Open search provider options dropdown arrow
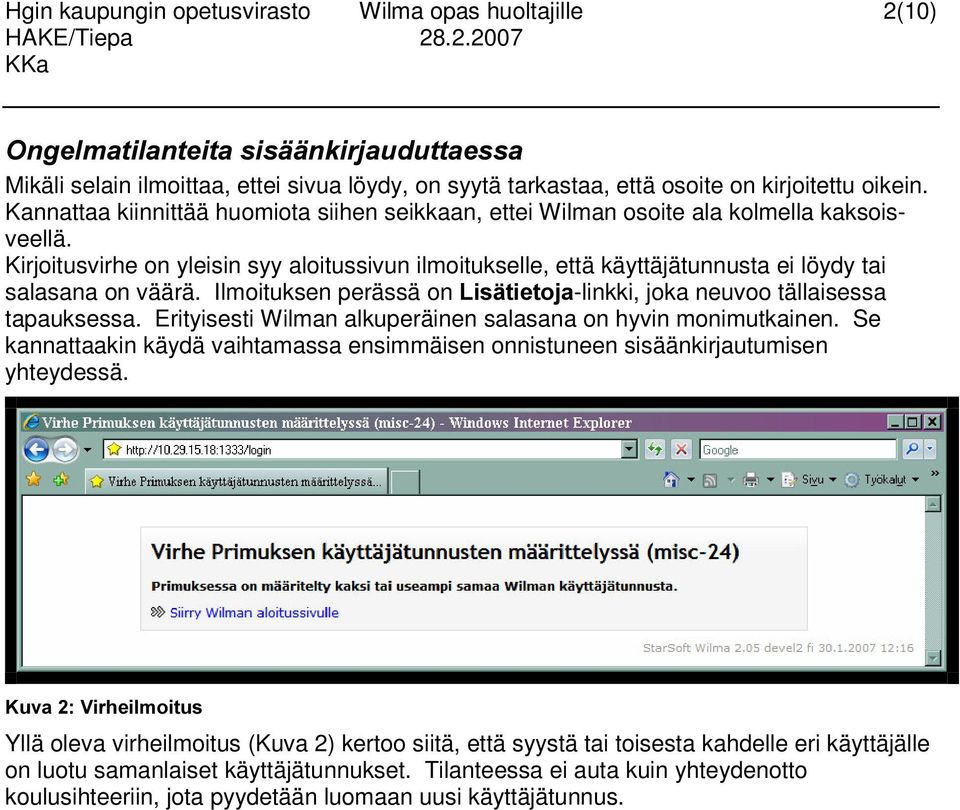Viewport: 960px width, 810px height. [929, 449]
